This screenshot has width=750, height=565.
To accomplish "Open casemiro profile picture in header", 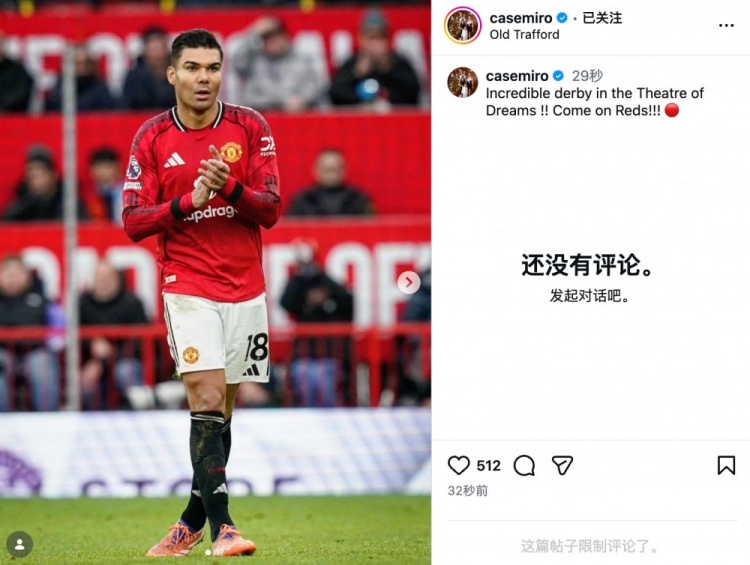I will (463, 25).
